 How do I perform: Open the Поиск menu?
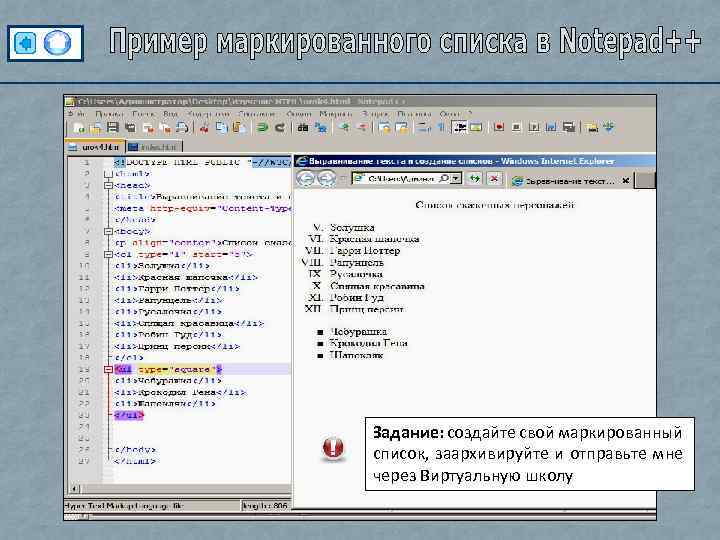pos(143,113)
